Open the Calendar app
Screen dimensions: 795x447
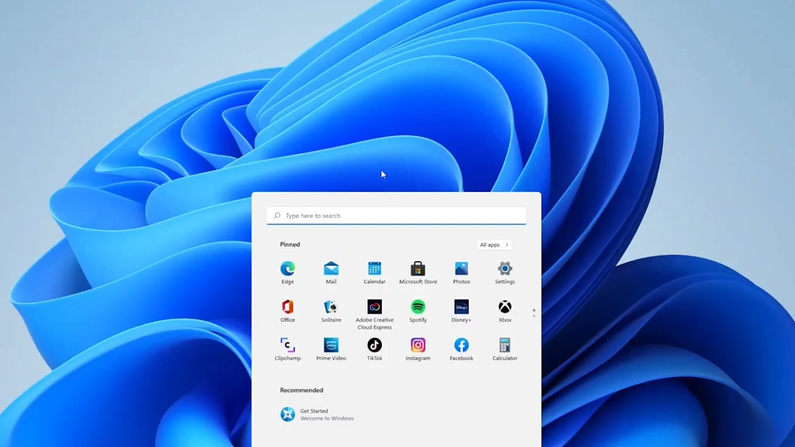coord(374,269)
